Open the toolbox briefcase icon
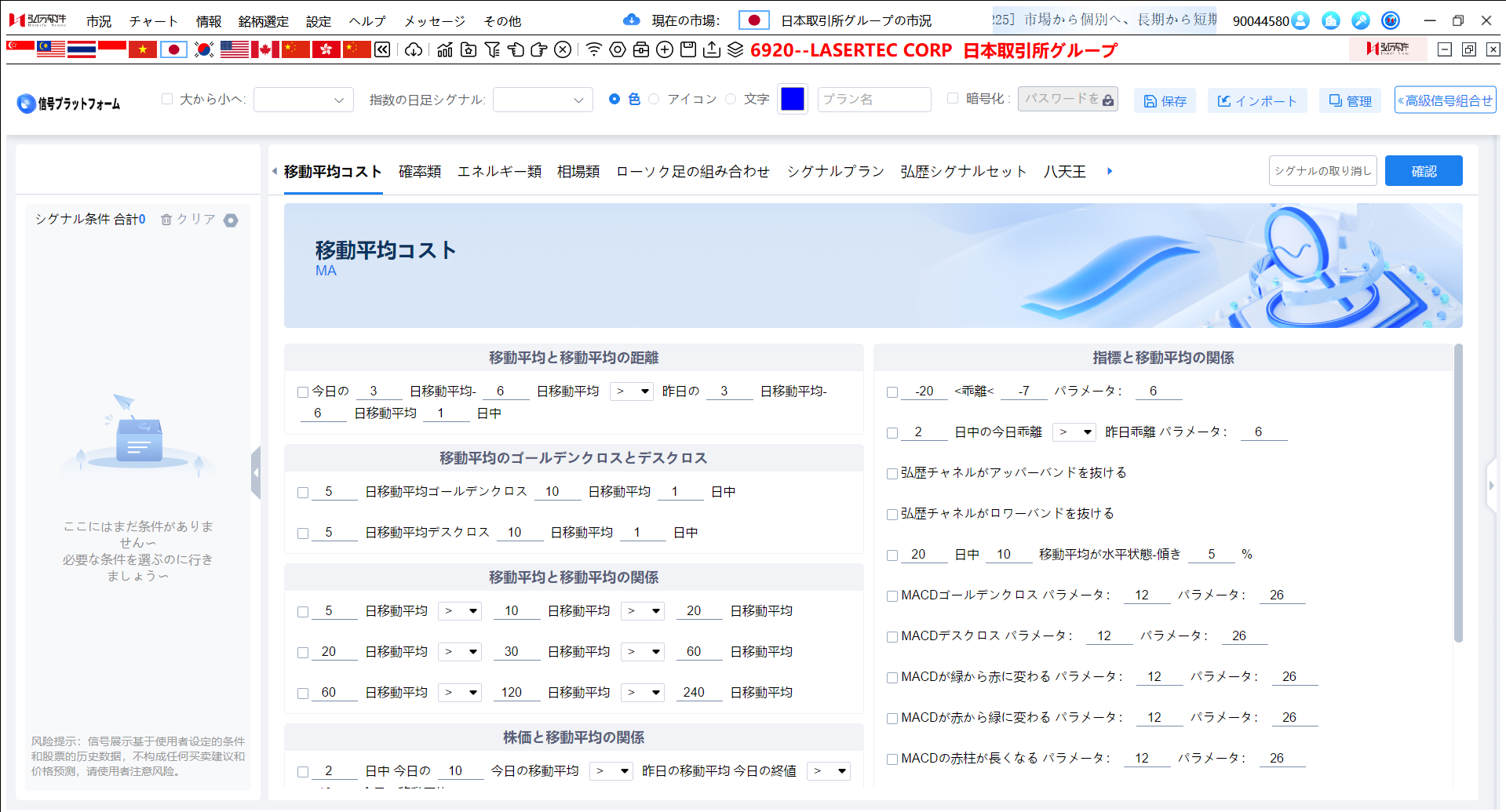The height and width of the screenshot is (812, 1506). (641, 50)
